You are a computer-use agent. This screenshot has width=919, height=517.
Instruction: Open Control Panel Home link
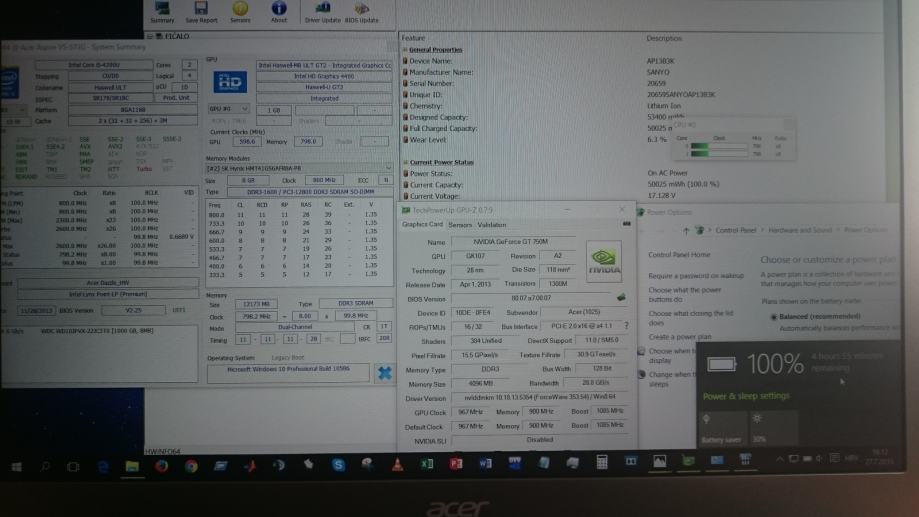[679, 255]
